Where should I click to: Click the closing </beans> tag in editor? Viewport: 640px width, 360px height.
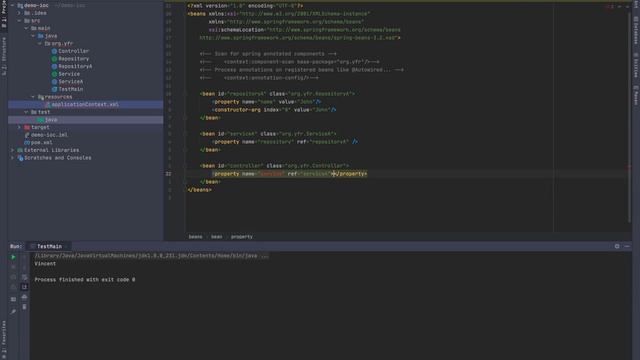[199, 190]
